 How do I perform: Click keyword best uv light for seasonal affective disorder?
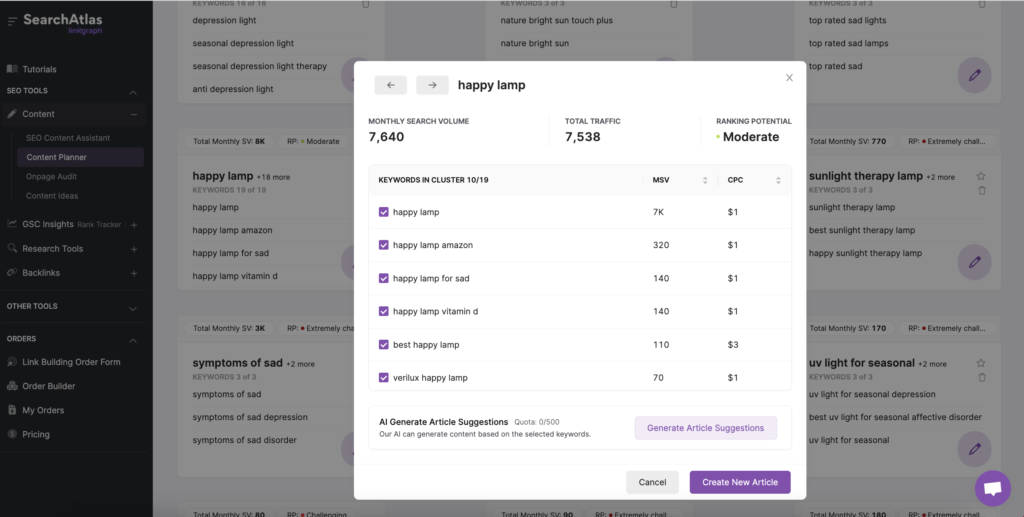pyautogui.click(x=895, y=417)
